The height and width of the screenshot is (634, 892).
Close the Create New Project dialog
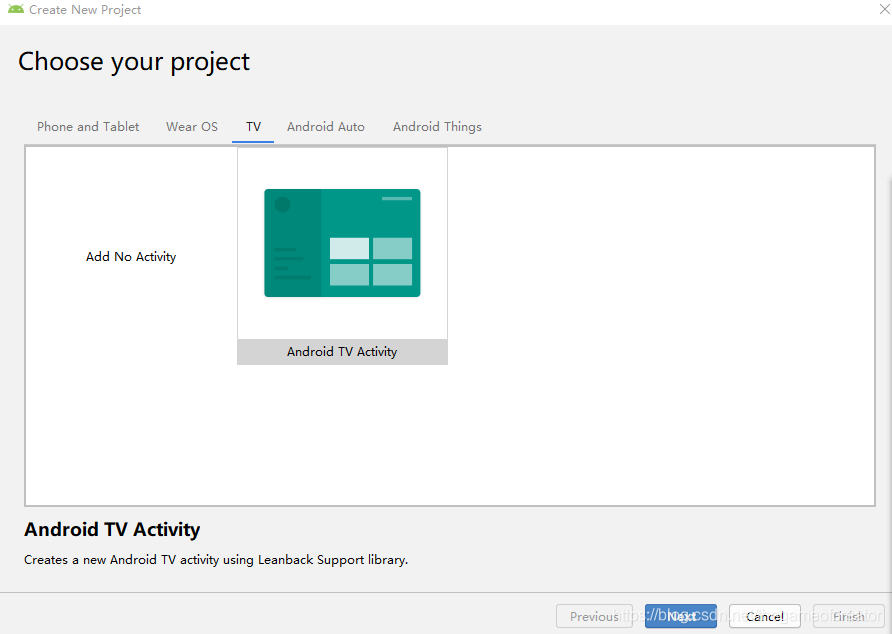[x=885, y=10]
